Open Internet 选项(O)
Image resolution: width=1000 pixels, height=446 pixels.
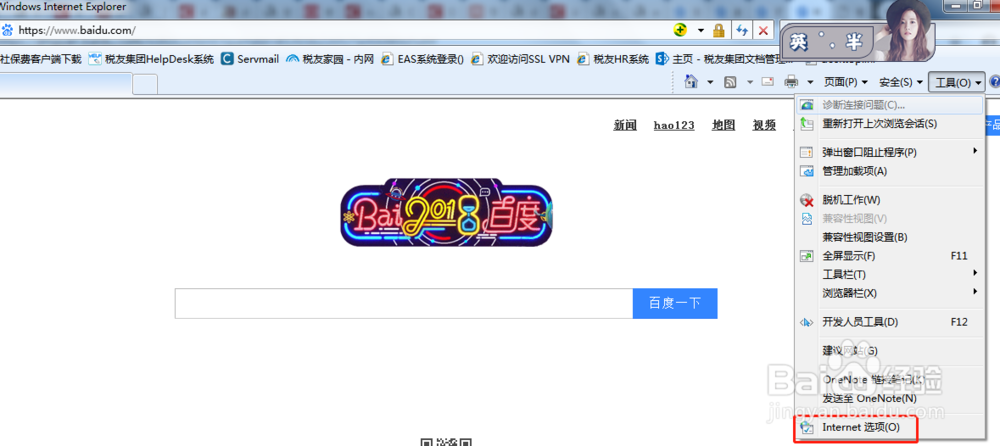pyautogui.click(x=889, y=427)
